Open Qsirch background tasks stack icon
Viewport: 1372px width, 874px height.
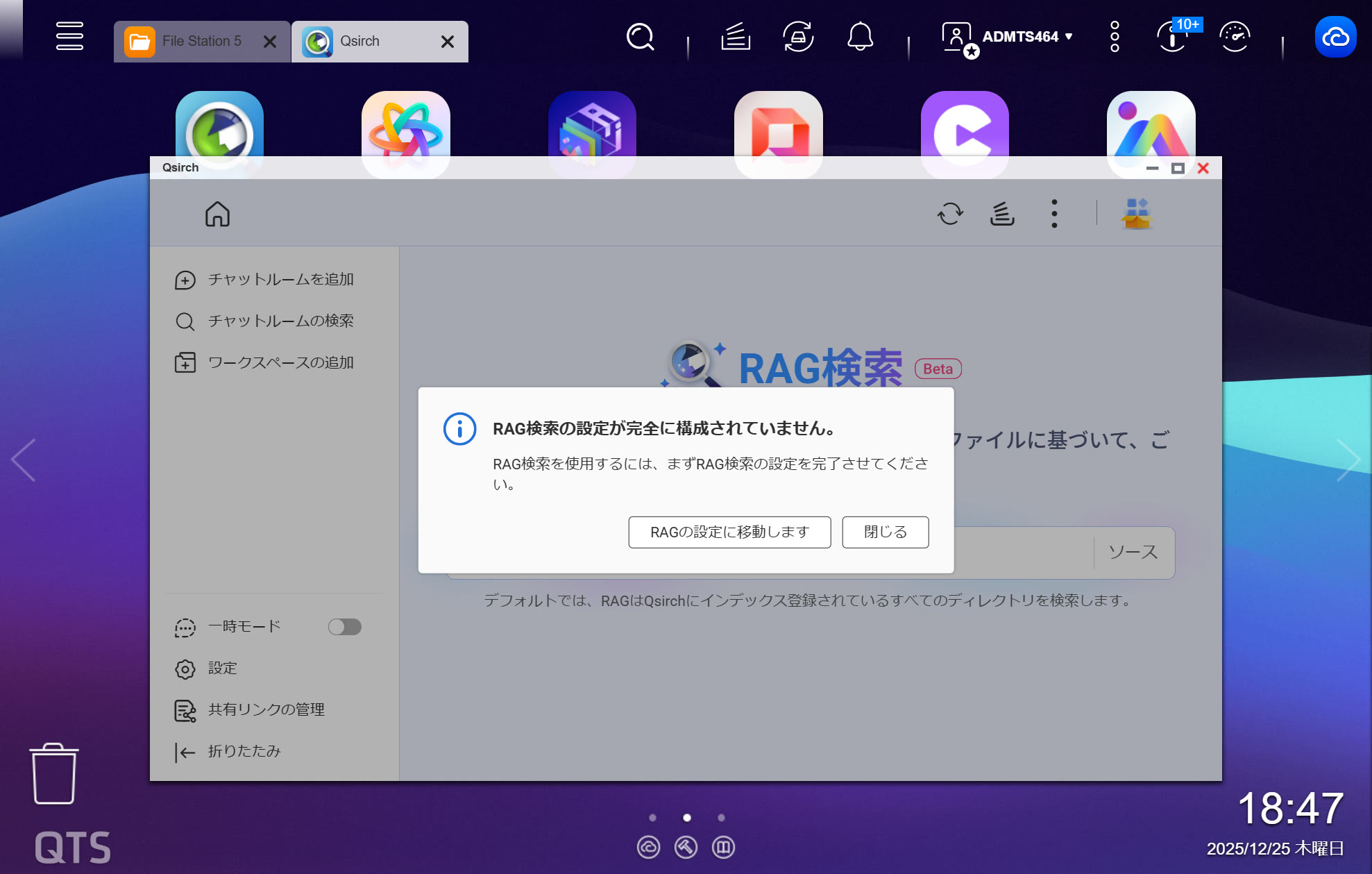coord(1002,214)
